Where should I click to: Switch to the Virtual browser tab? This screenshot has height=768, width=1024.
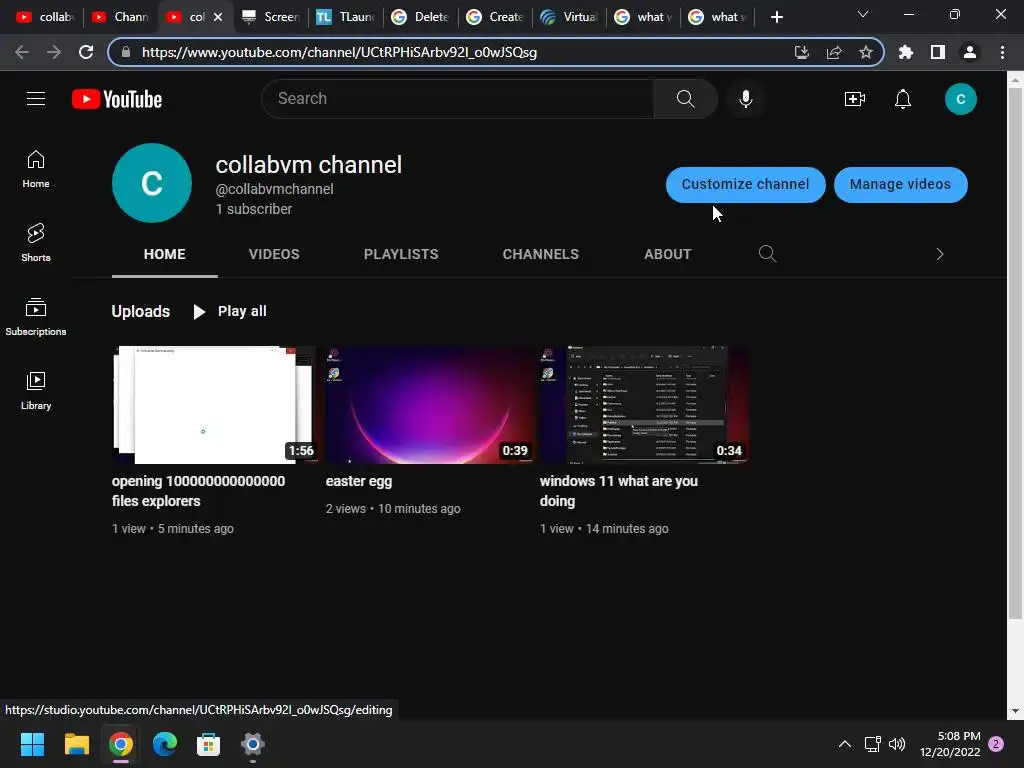pyautogui.click(x=569, y=17)
